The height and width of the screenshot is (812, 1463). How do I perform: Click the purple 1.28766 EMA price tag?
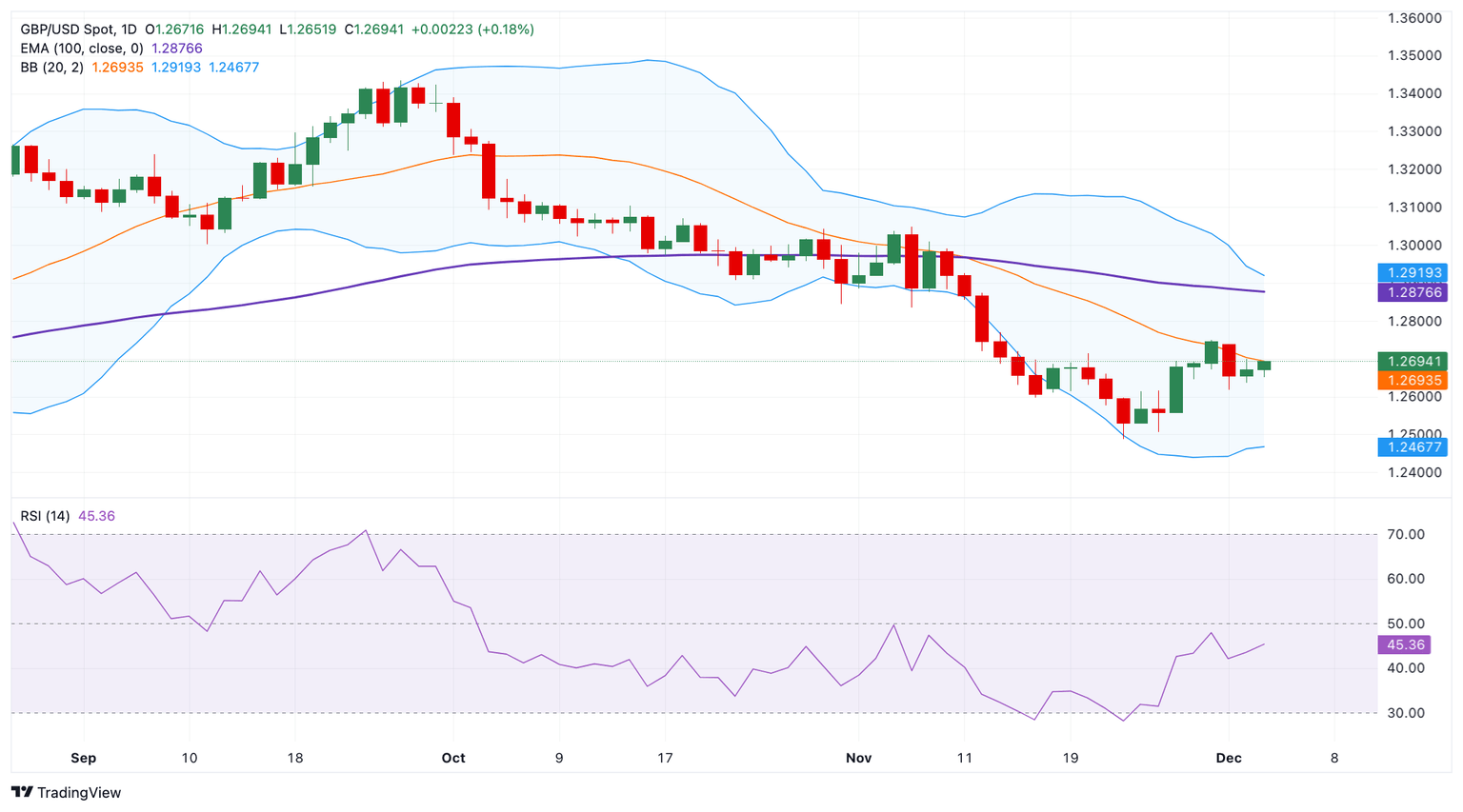[1413, 292]
